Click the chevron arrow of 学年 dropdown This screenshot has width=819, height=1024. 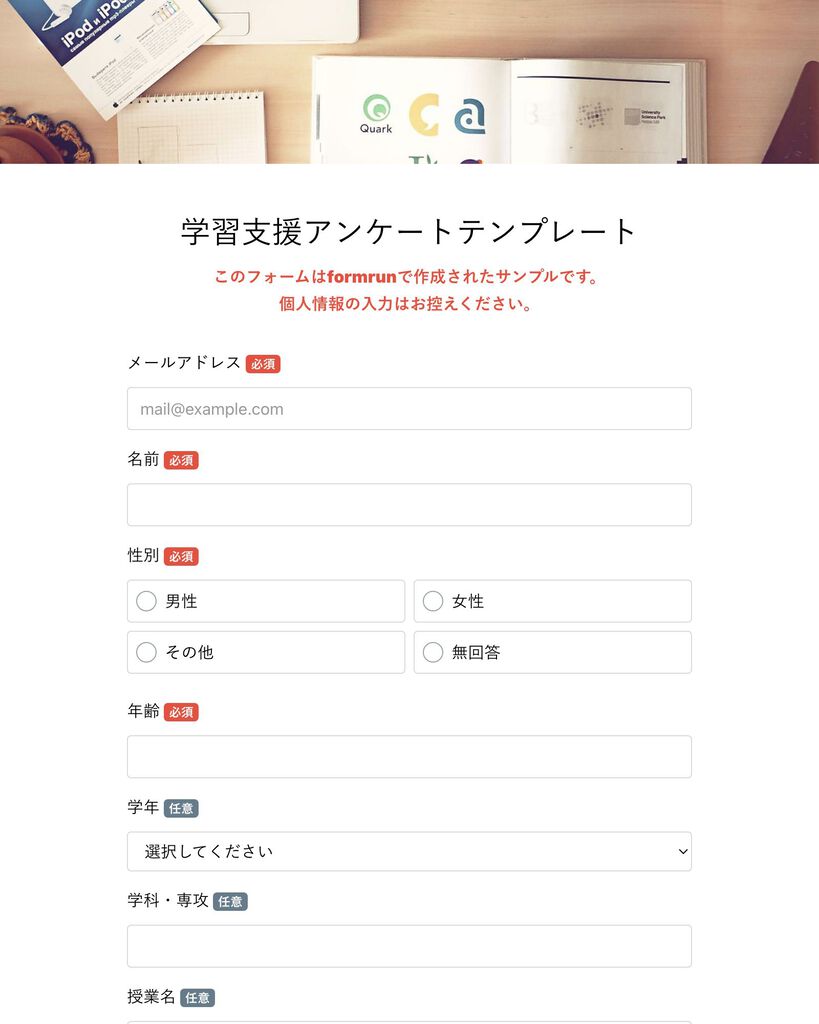pos(682,852)
